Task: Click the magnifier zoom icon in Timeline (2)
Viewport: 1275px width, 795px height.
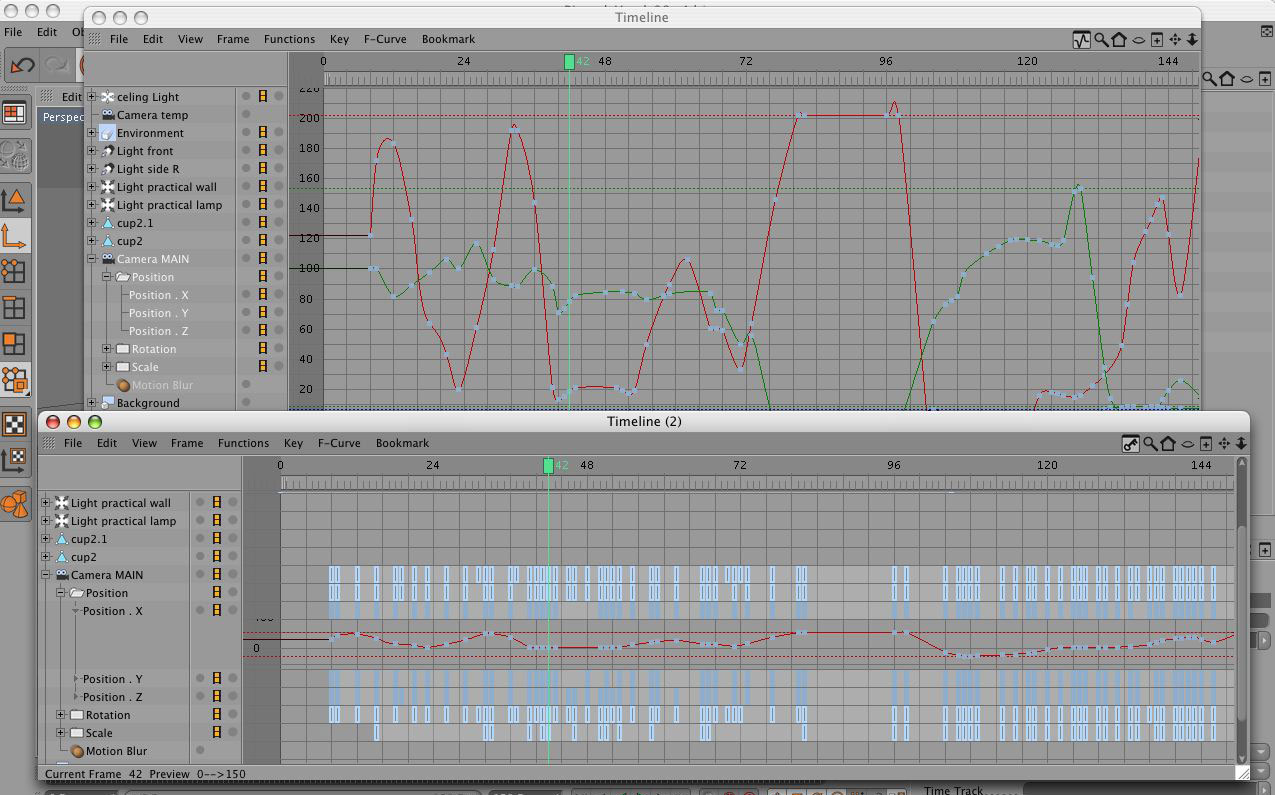Action: tap(1150, 444)
